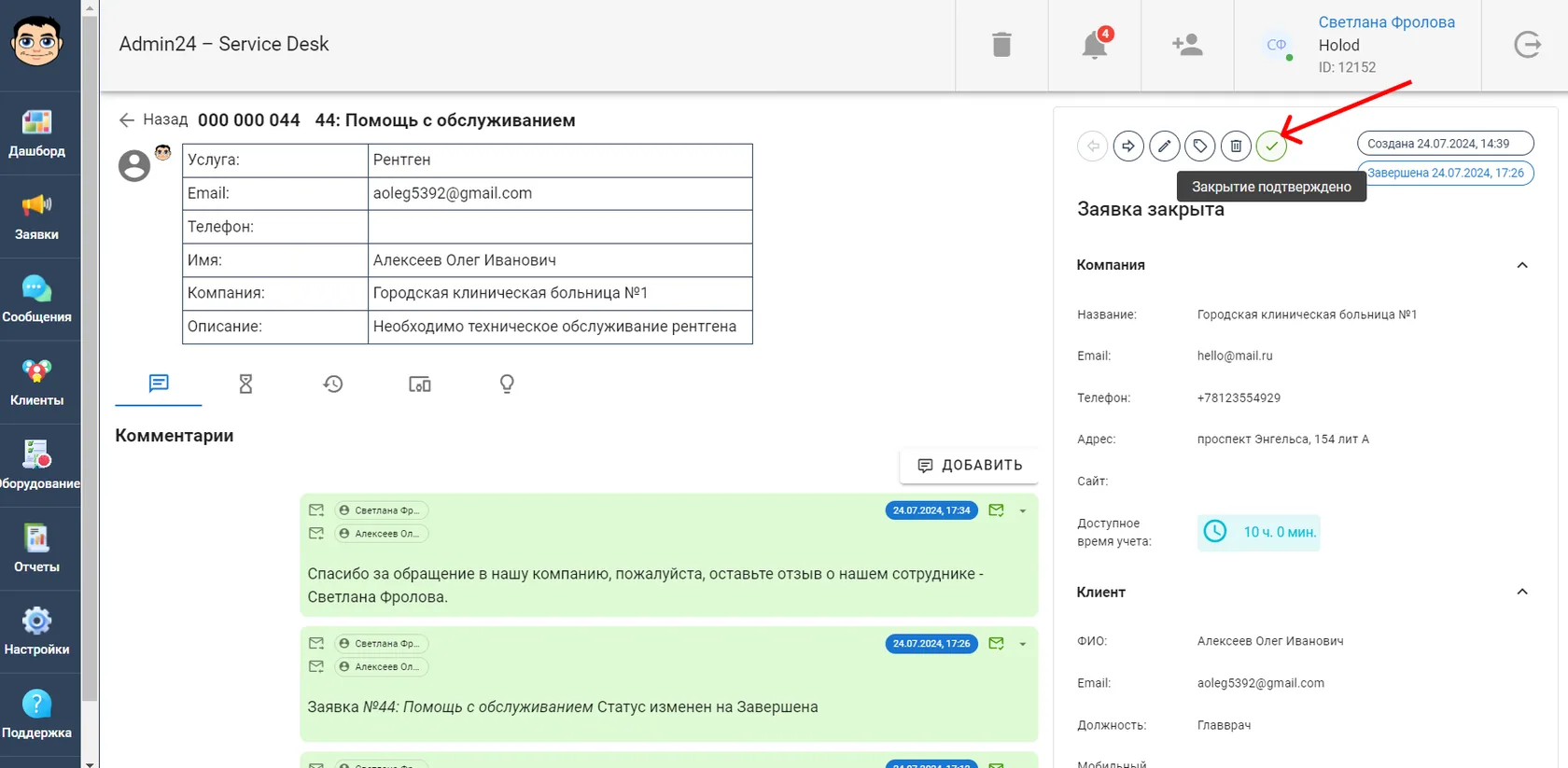The width and height of the screenshot is (1568, 768).
Task: Click the phone number +78123554929
Action: coord(1239,398)
